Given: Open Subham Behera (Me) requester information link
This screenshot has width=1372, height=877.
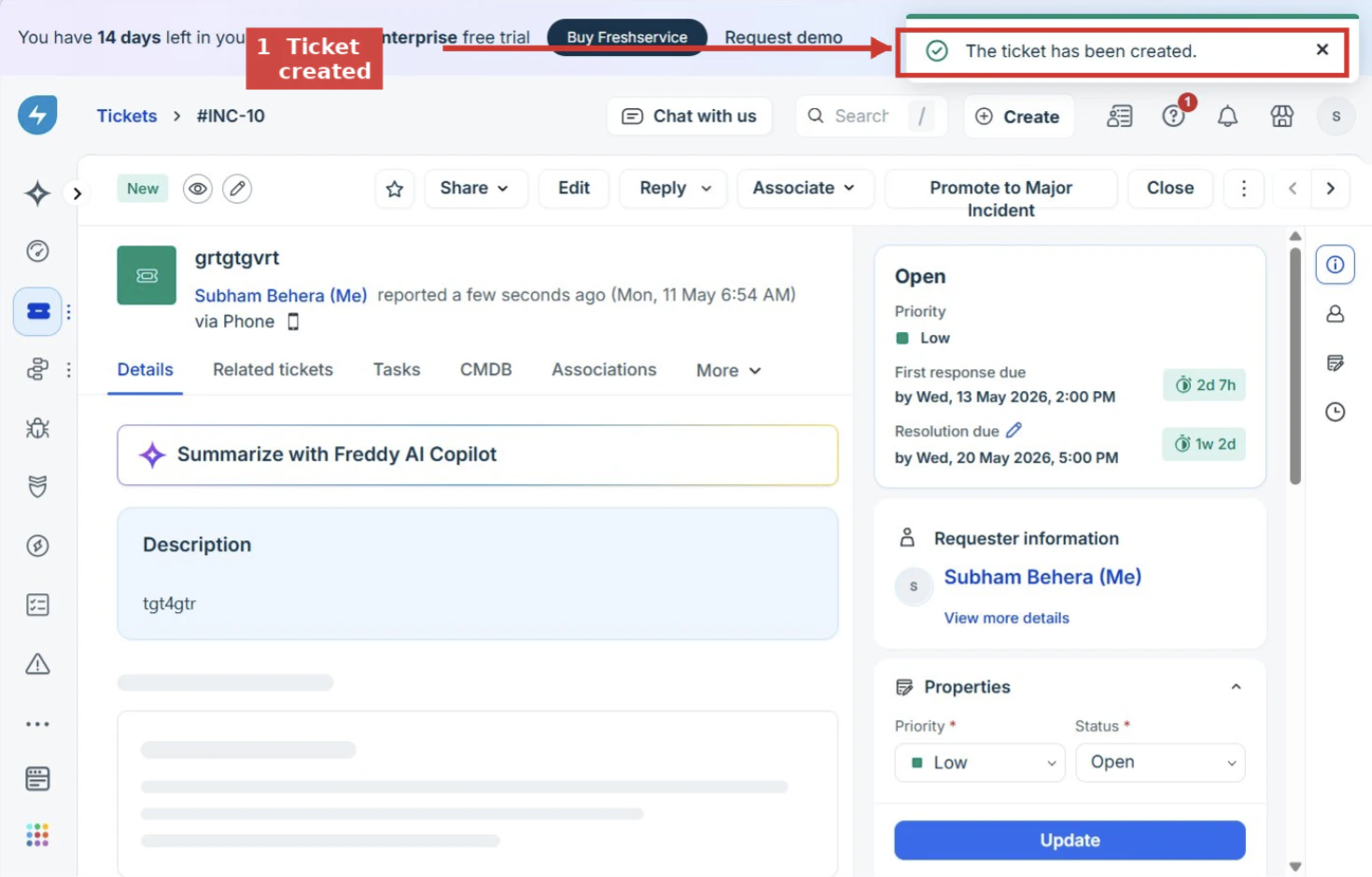Looking at the screenshot, I should [1043, 577].
